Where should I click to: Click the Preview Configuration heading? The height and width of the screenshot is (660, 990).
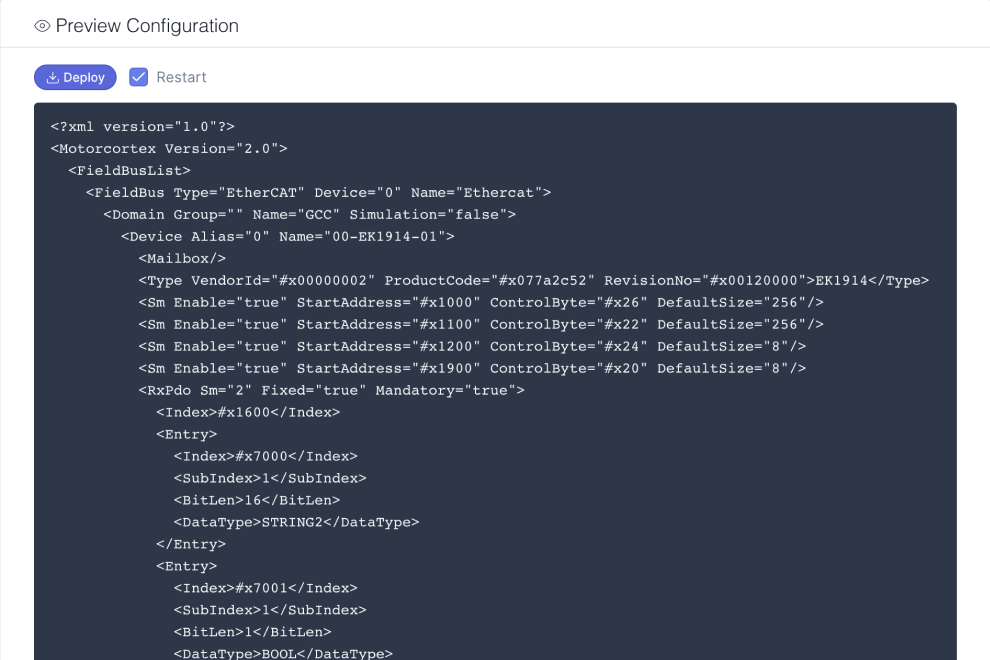click(x=147, y=26)
